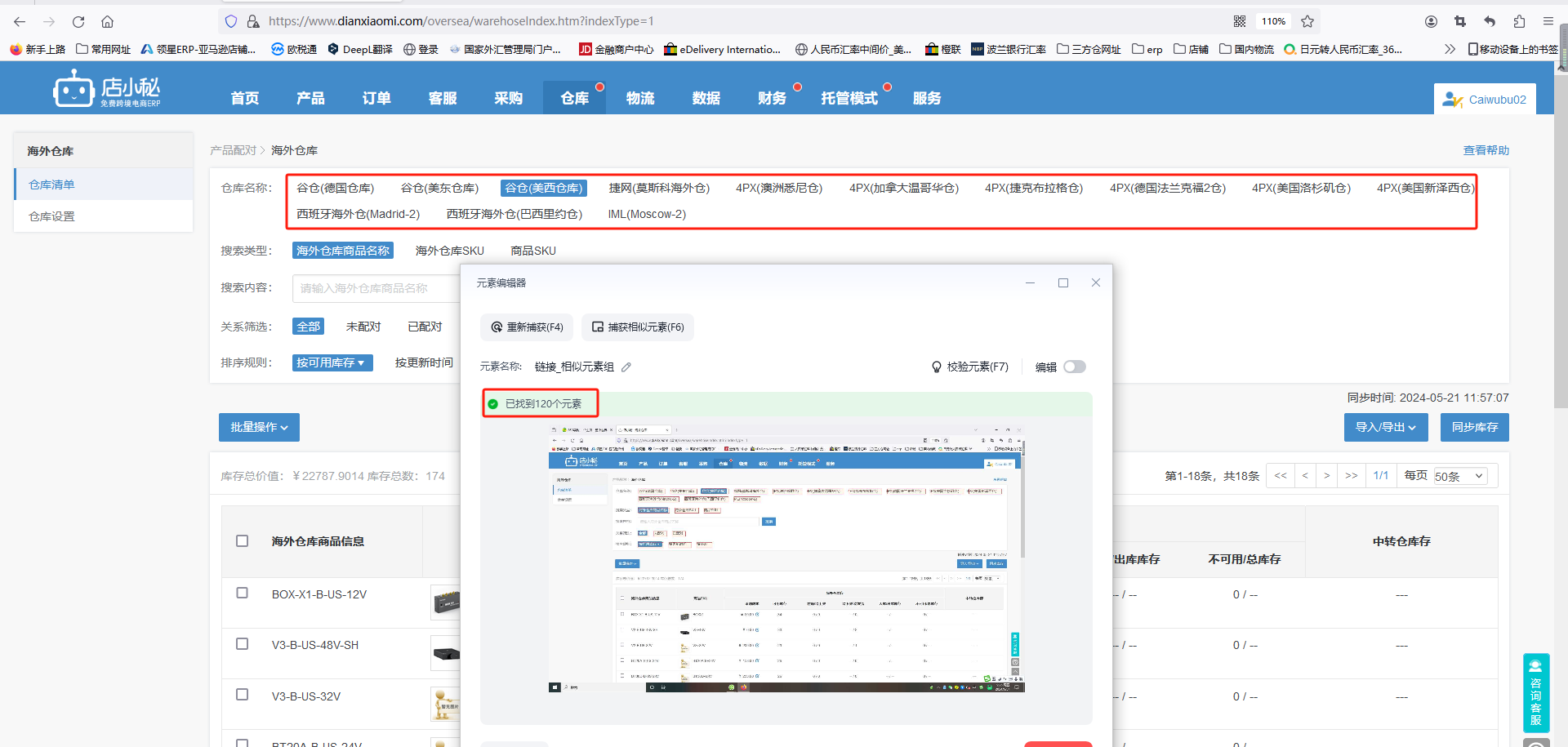
Task: Select 仓库设置 in the left sidebar
Action: 52,216
